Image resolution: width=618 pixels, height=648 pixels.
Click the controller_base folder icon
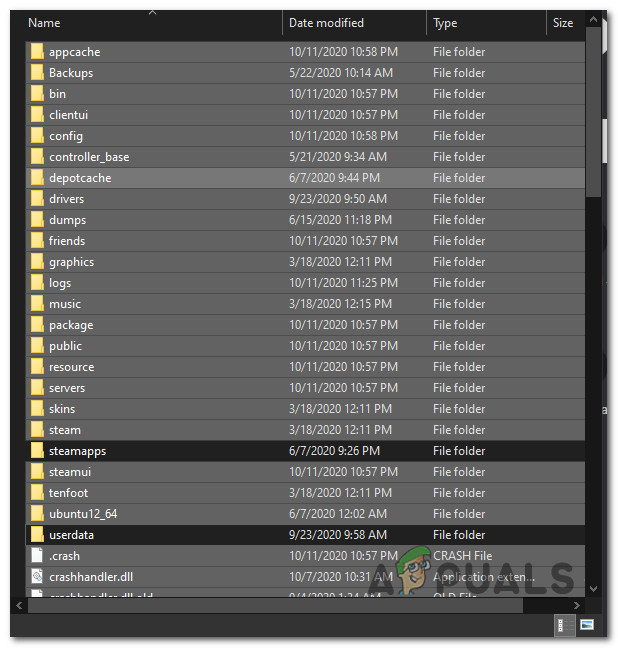pos(37,157)
